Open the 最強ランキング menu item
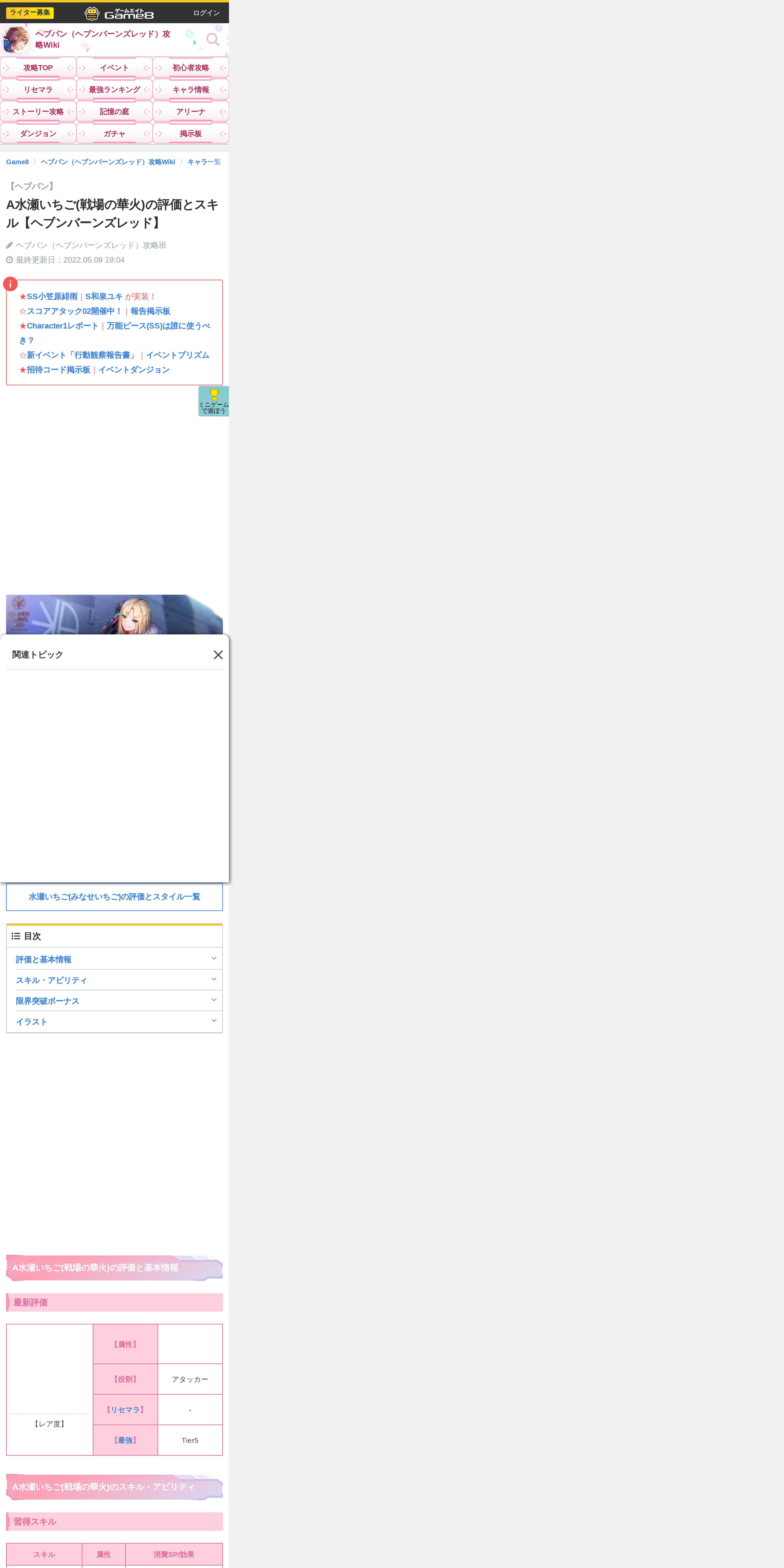The width and height of the screenshot is (784, 1568). coord(114,90)
